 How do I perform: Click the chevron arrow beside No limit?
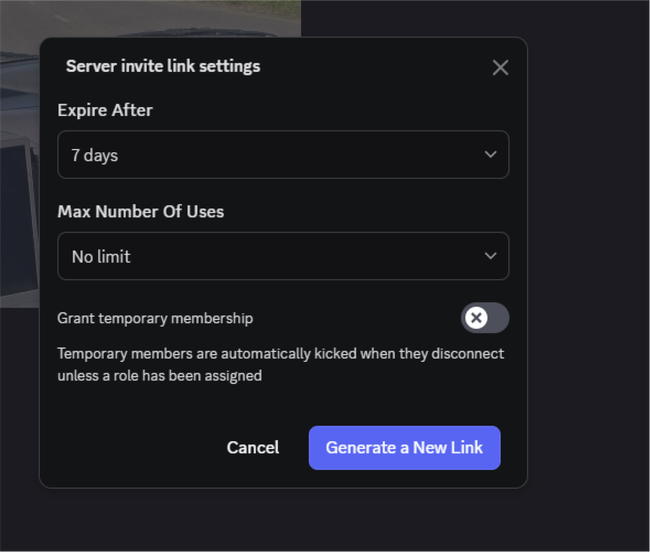(x=490, y=256)
